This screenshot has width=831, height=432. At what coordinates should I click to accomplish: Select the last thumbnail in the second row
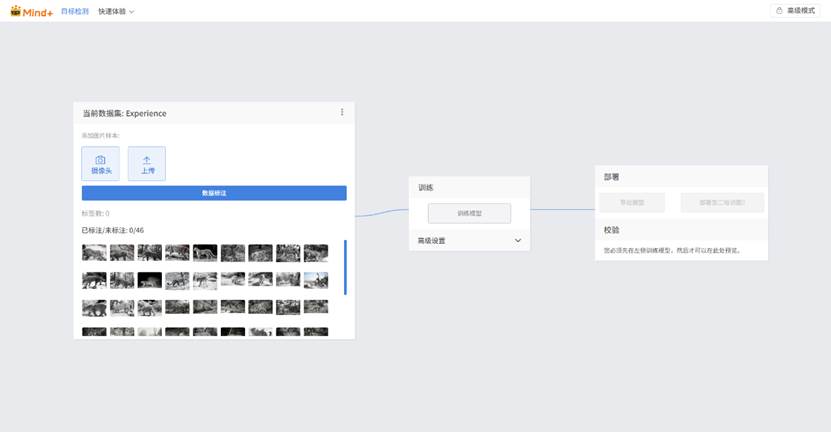point(316,280)
